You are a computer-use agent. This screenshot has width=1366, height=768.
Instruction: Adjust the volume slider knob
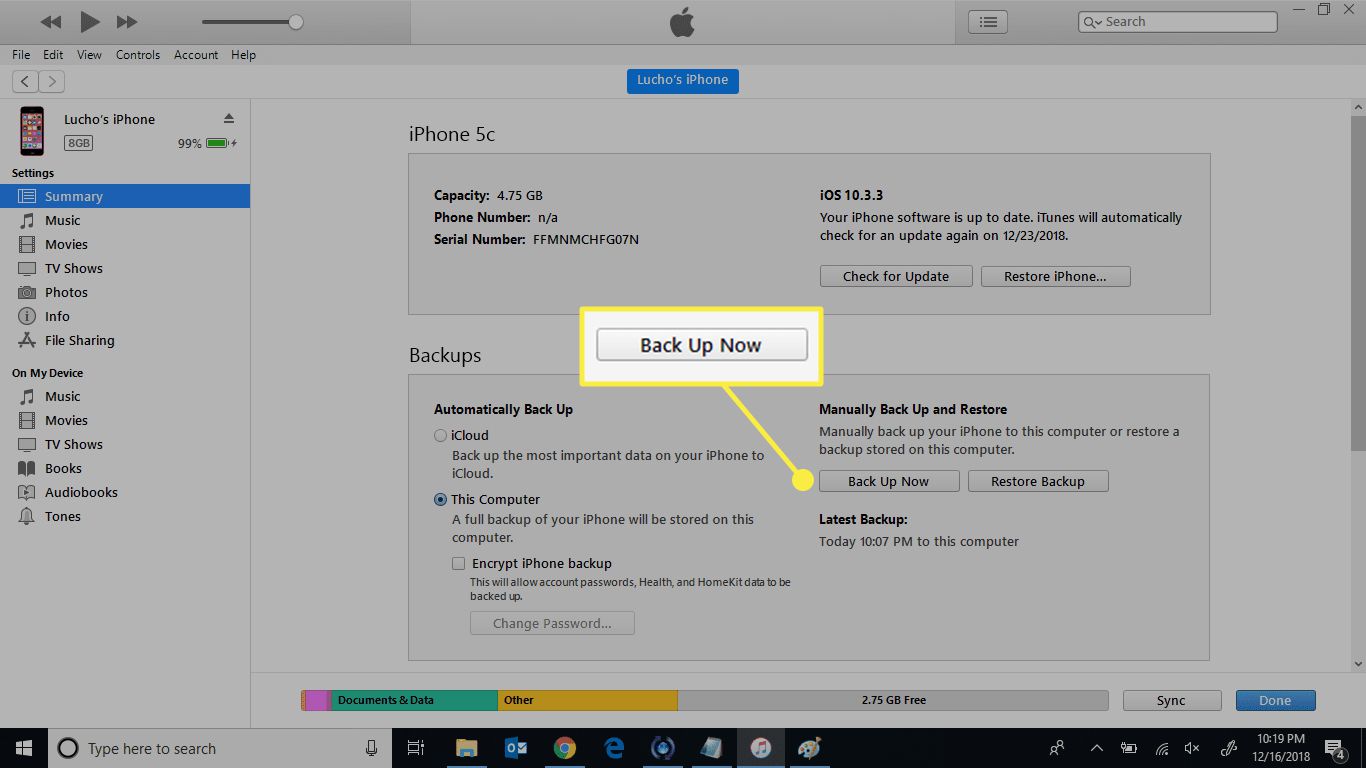tap(295, 21)
